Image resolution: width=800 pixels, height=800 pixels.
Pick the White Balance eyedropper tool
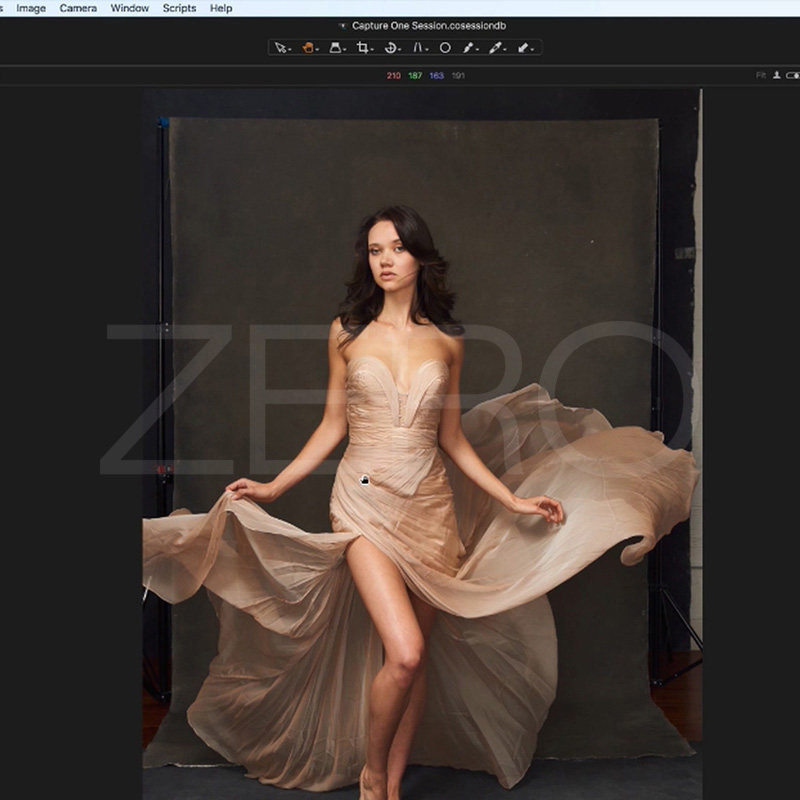[468, 47]
